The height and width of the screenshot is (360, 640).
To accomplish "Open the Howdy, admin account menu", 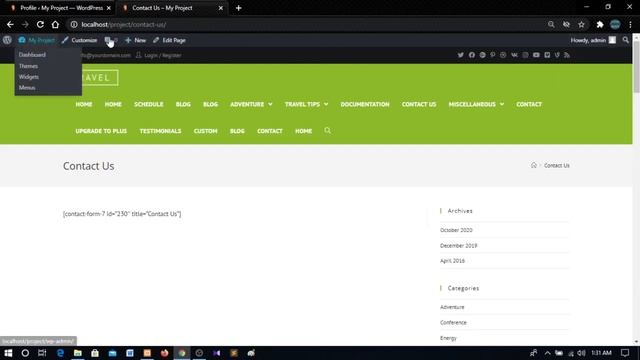I will click(x=593, y=40).
